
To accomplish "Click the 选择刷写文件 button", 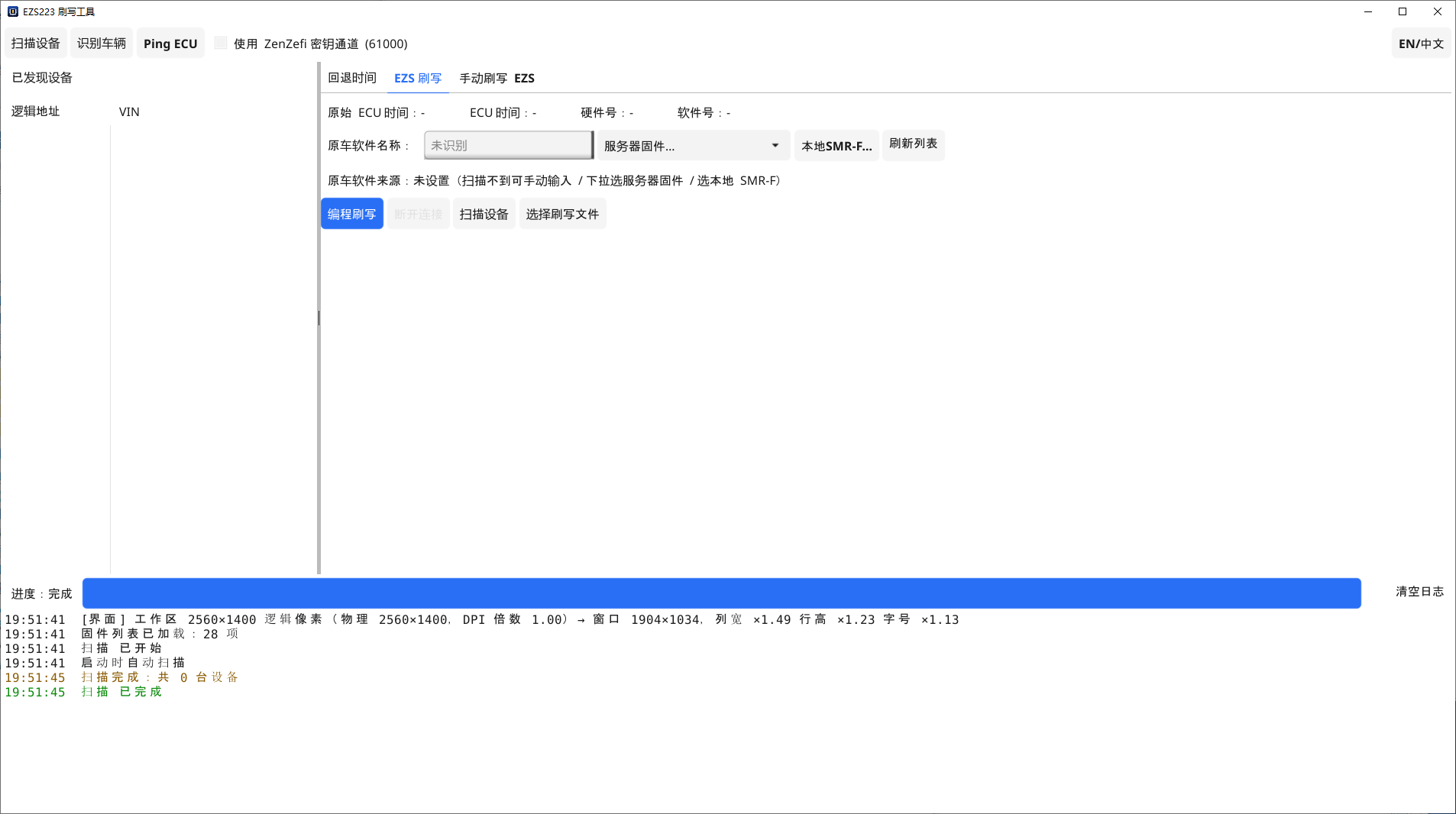I will pyautogui.click(x=563, y=214).
